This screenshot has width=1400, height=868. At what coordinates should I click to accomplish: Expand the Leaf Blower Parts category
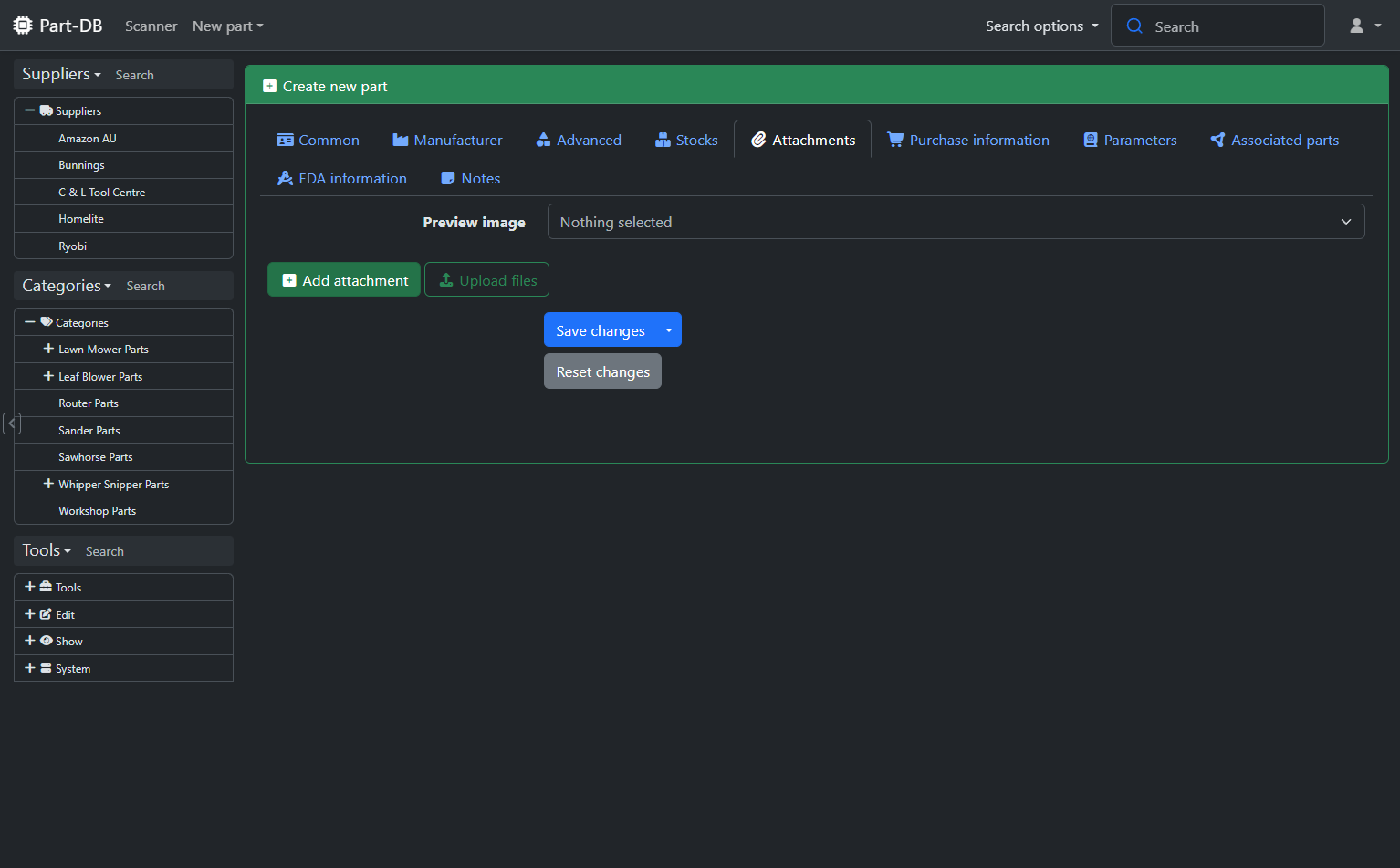coord(48,376)
